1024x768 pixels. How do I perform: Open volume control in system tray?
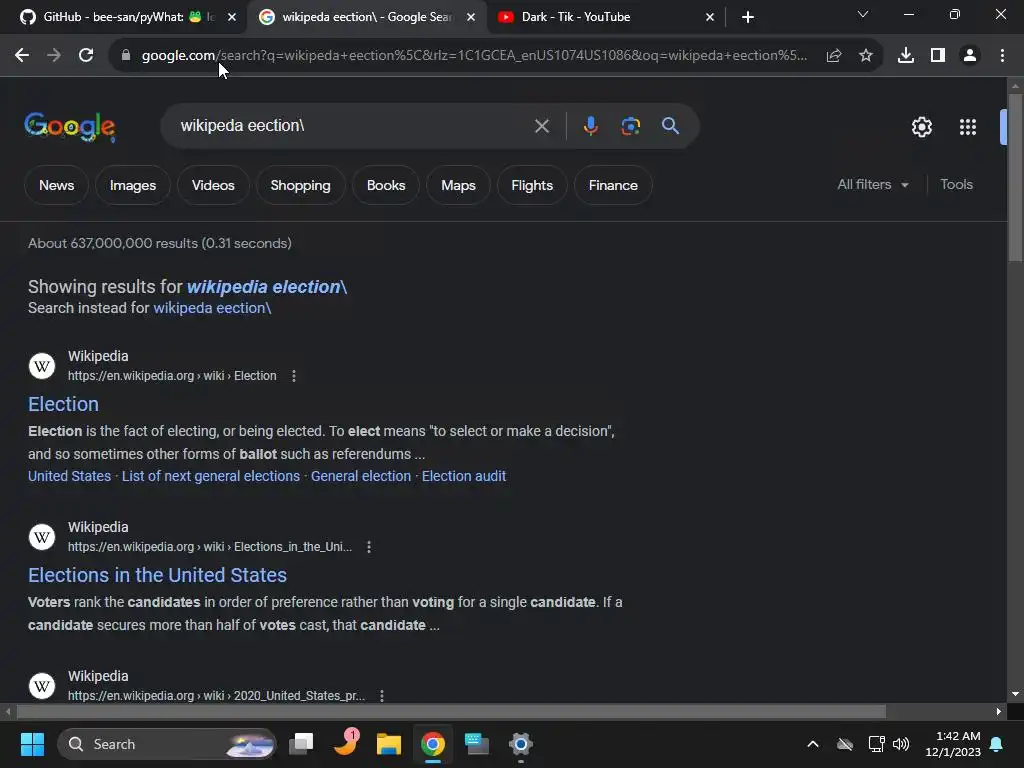pos(901,744)
